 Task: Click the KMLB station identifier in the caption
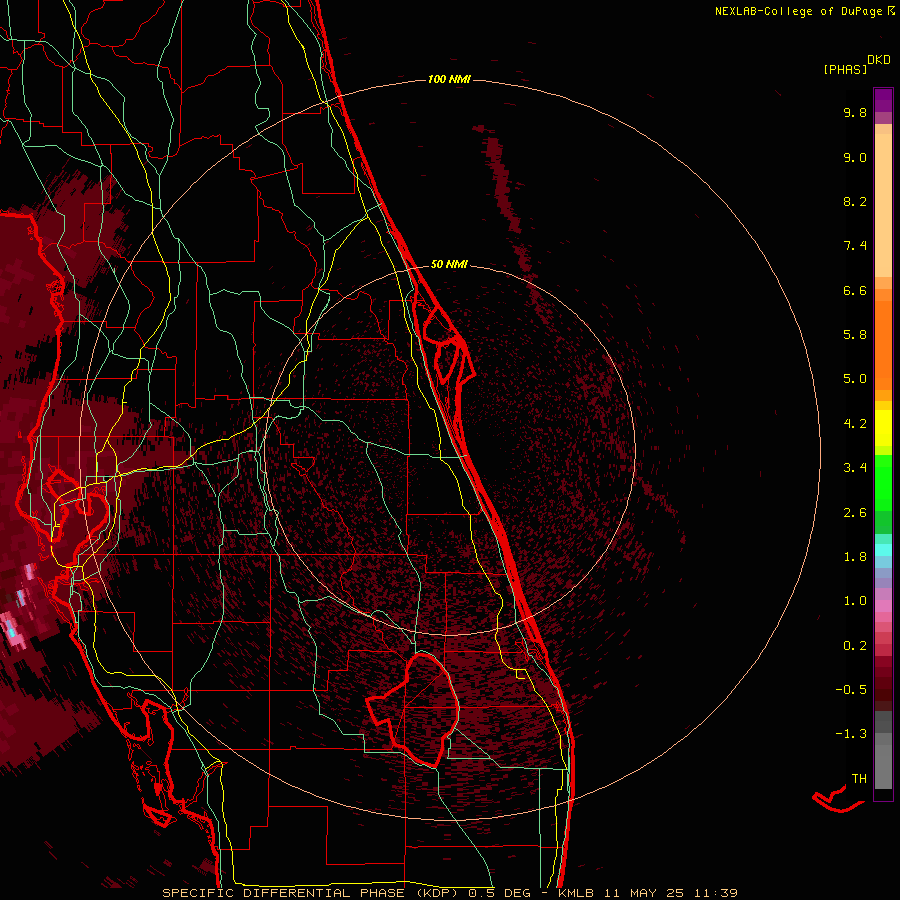[576, 893]
